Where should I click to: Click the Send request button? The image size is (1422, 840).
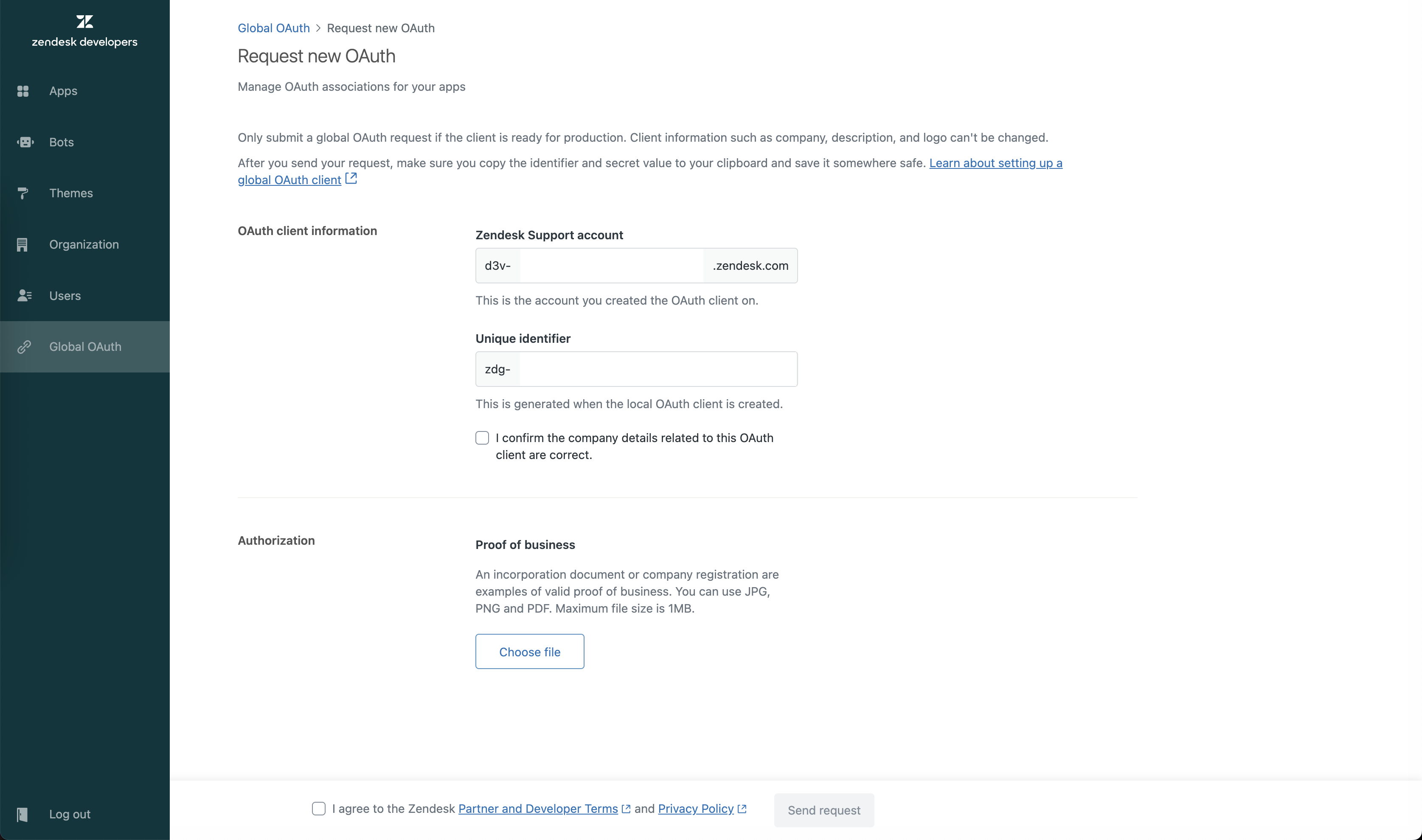pos(823,810)
